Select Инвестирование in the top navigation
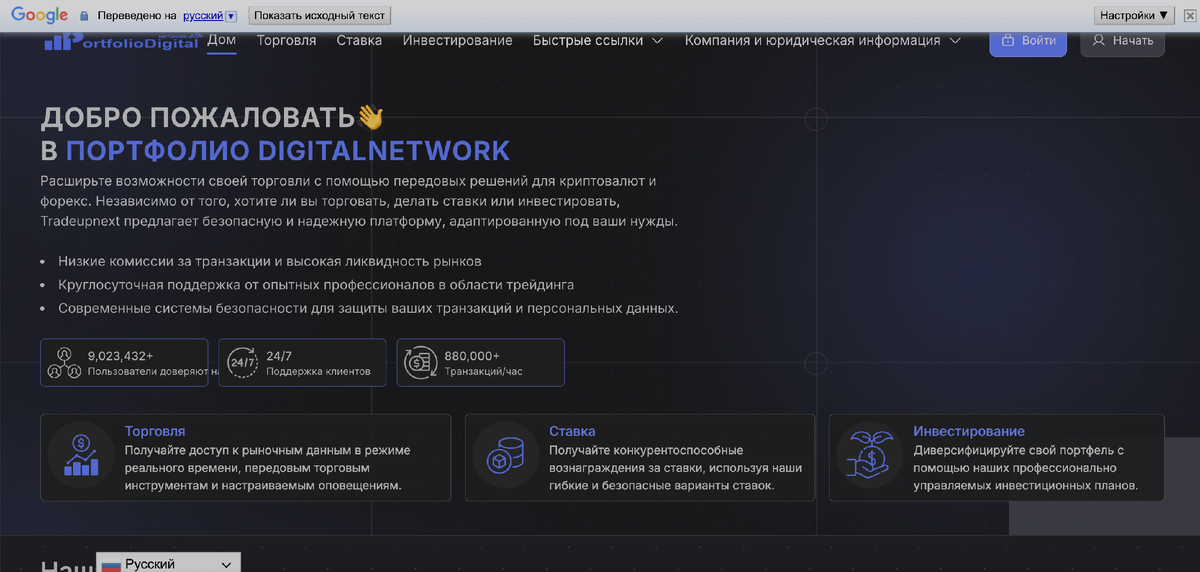 (x=458, y=41)
